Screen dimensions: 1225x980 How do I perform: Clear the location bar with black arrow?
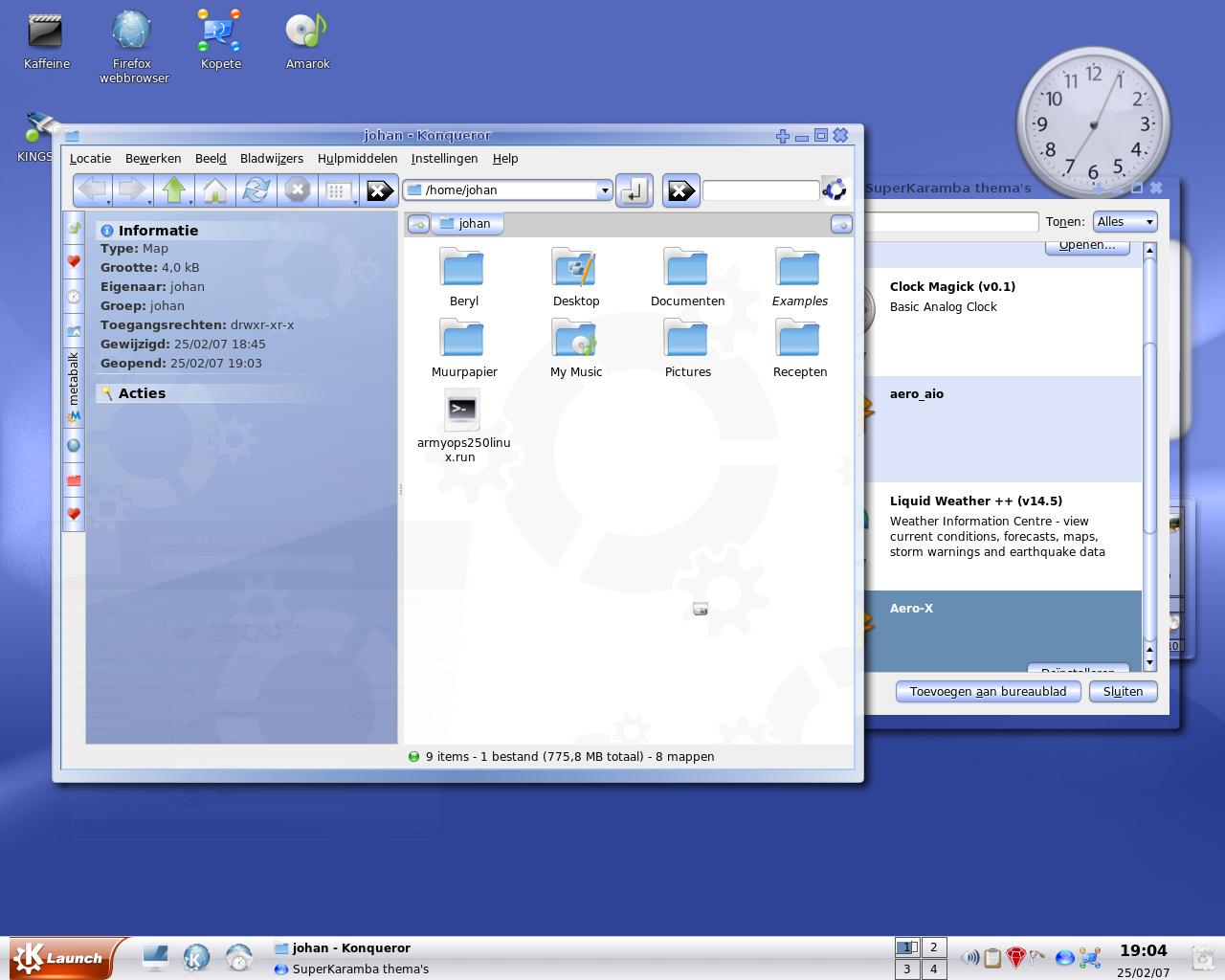tap(380, 190)
